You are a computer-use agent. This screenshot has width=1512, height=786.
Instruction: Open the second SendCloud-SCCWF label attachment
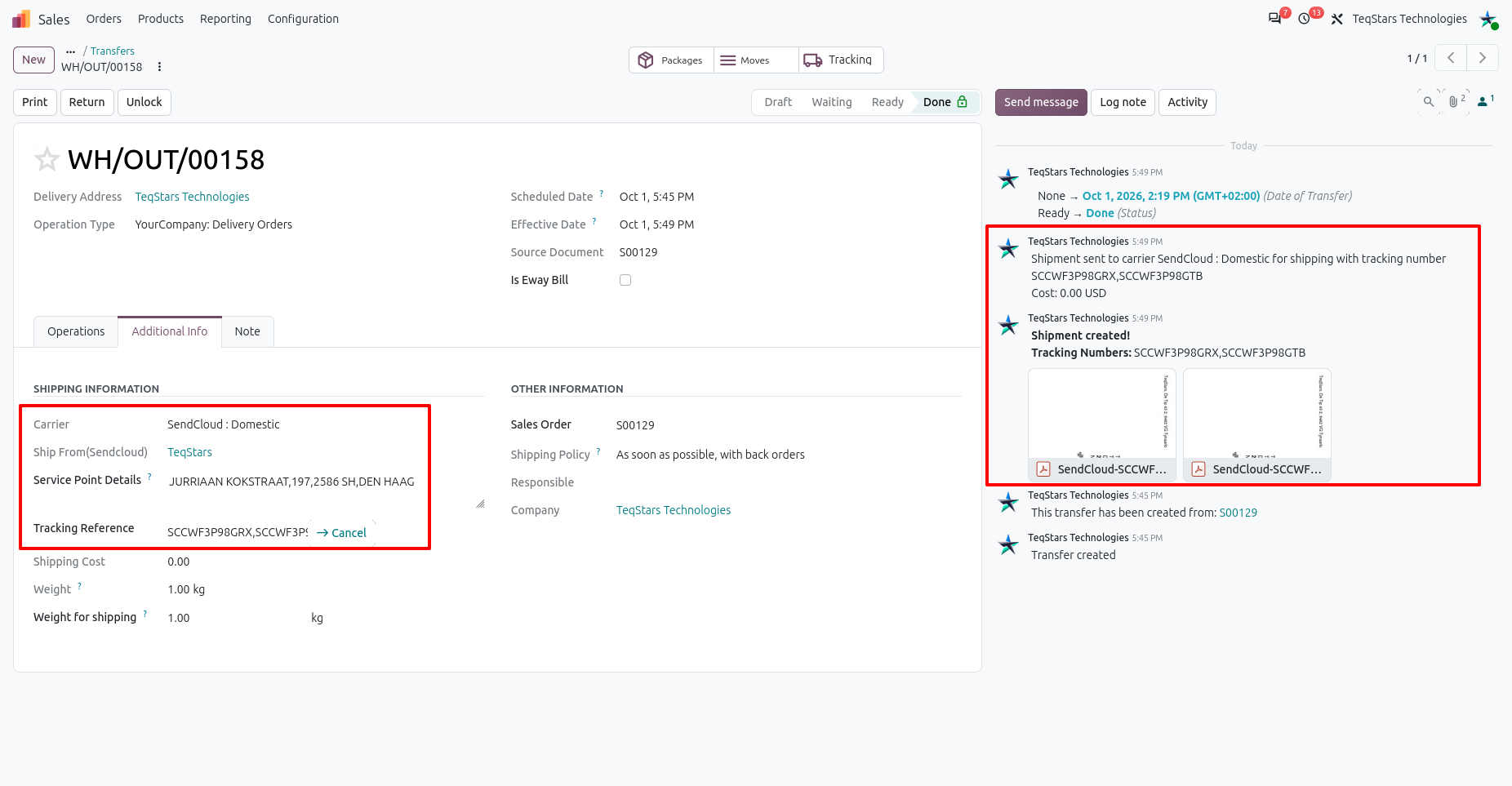[x=1257, y=424]
